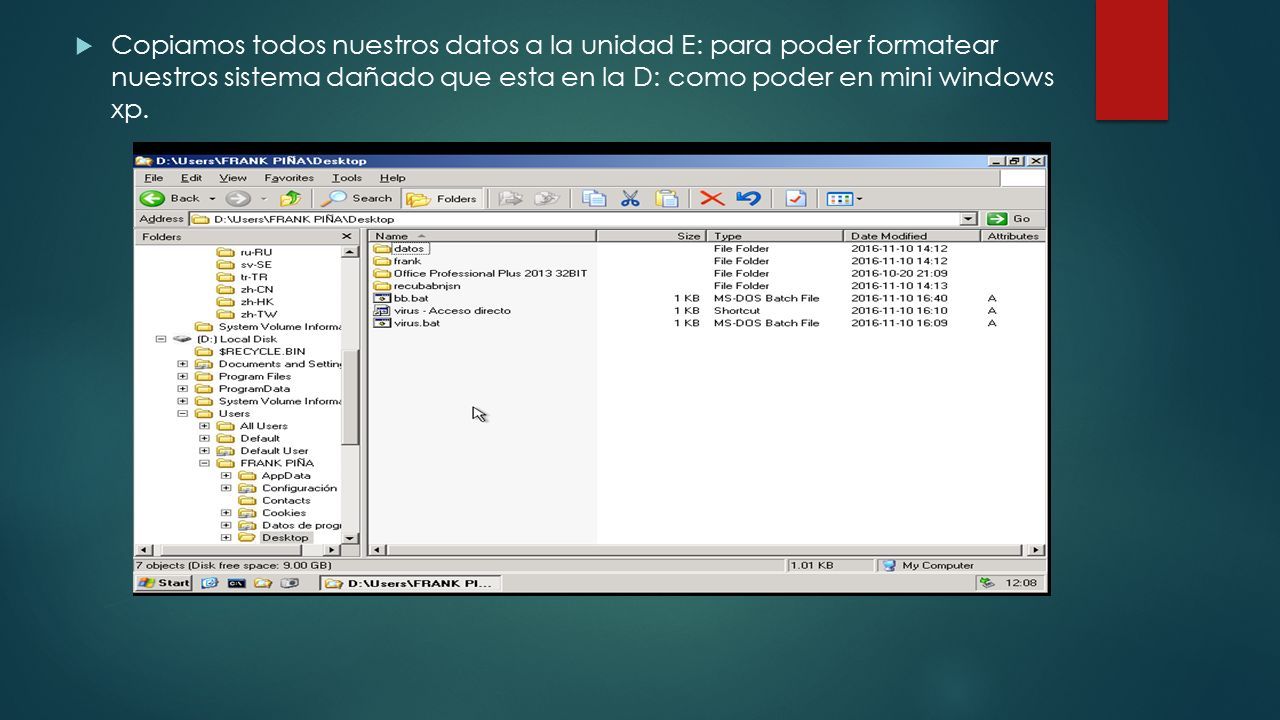
Task: Open the Forward history dropdown arrow
Action: (263, 198)
